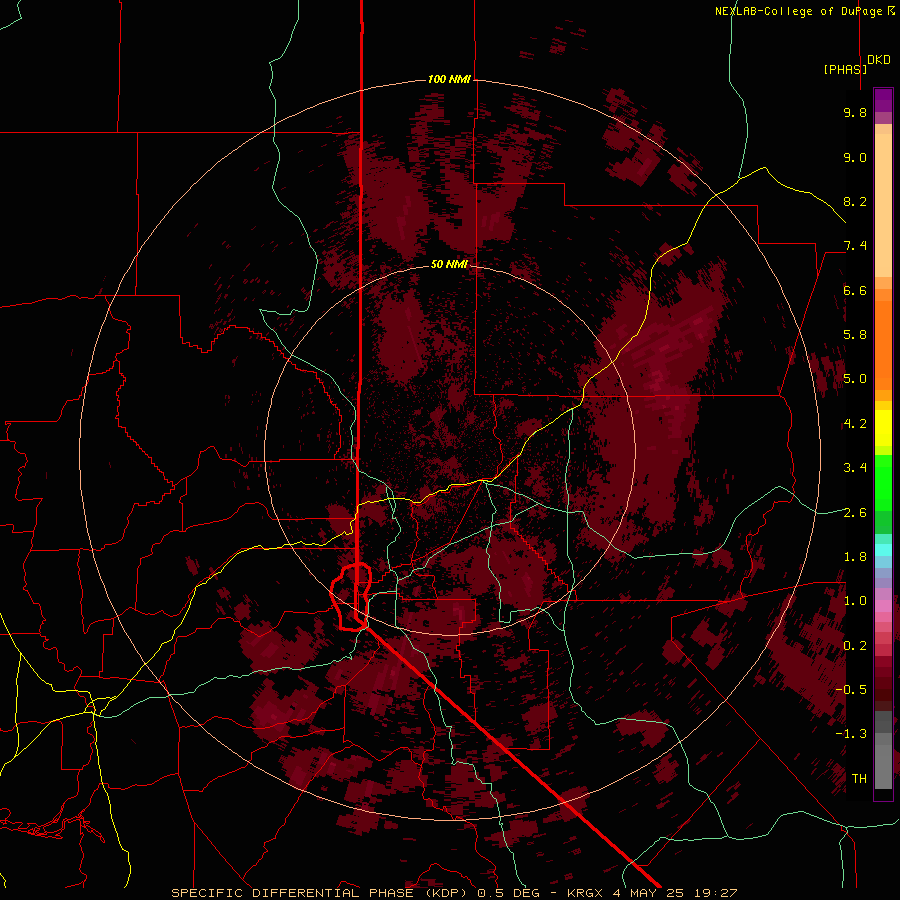Image resolution: width=900 pixels, height=900 pixels.
Task: Click the 4 MAY 25 19:27 timestamp
Action: (x=675, y=893)
